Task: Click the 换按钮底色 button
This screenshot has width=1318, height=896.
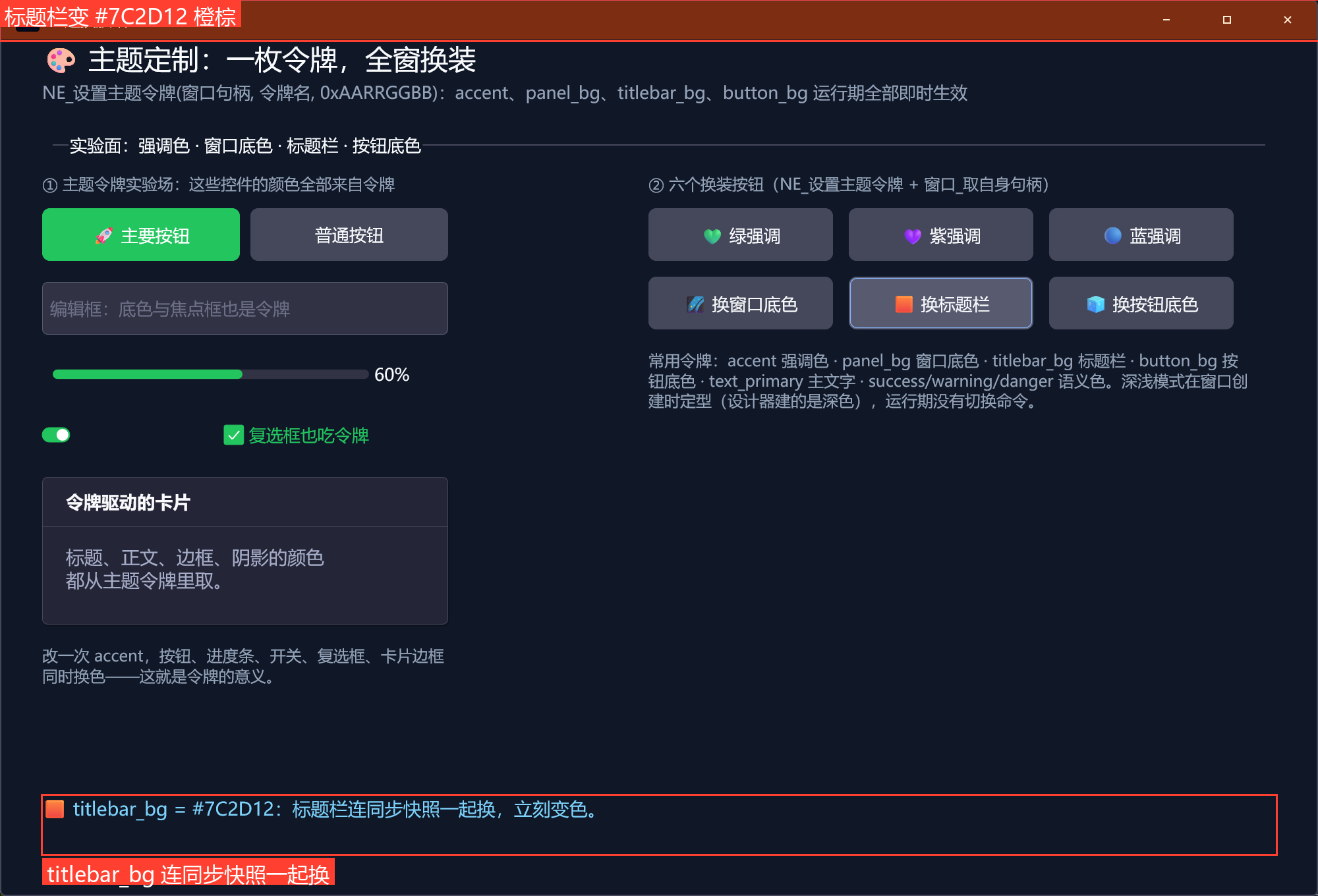Action: point(1141,303)
